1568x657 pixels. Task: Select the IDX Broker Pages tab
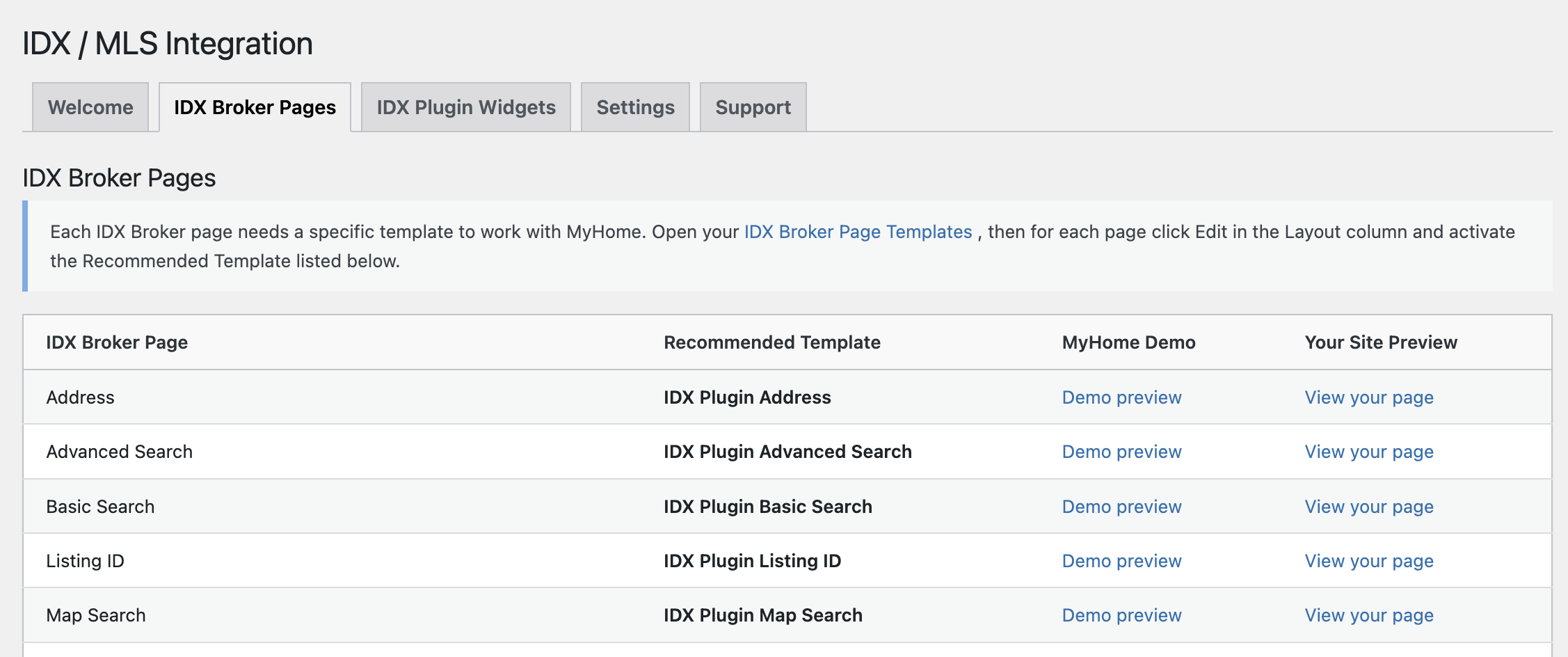click(255, 107)
